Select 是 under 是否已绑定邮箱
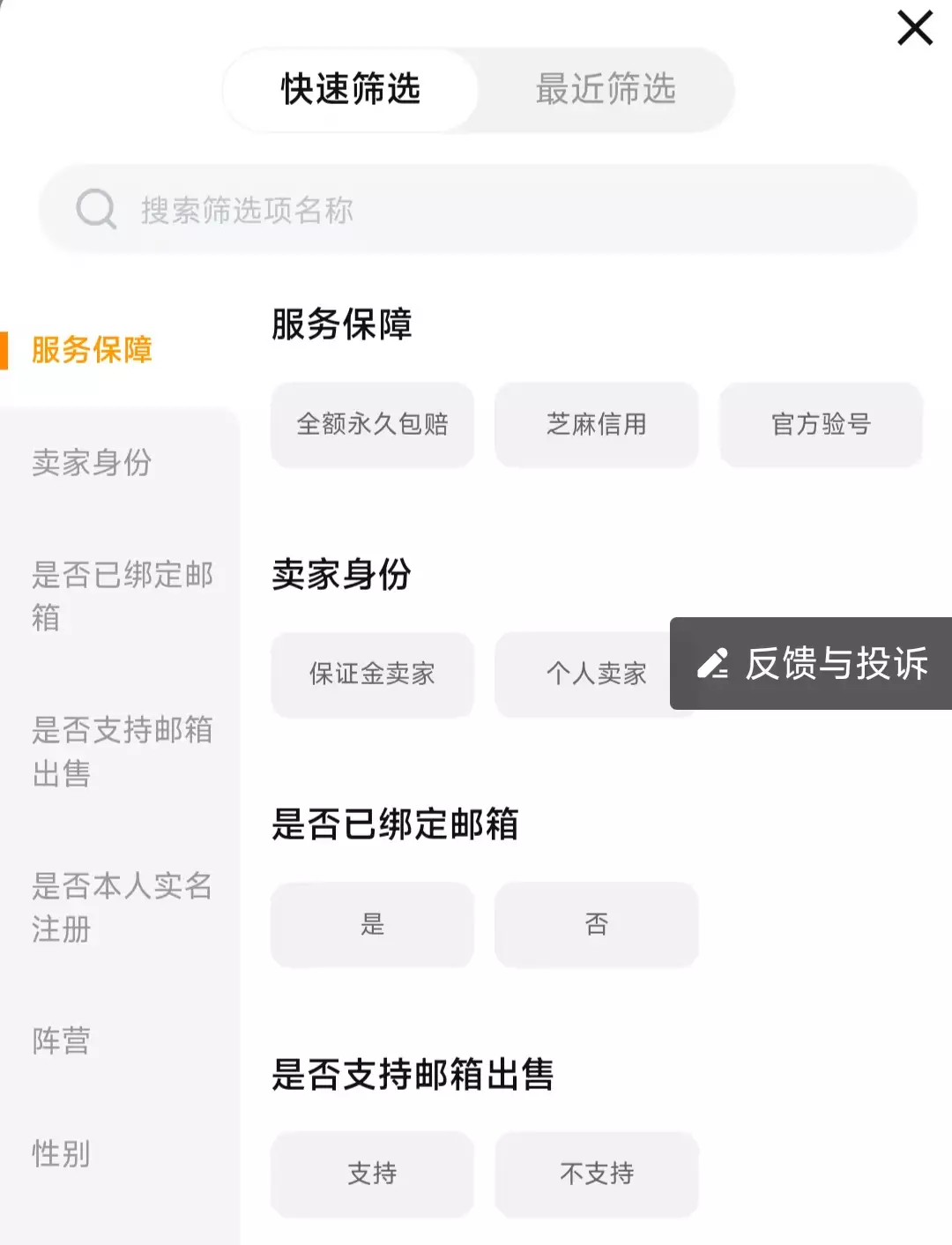The height and width of the screenshot is (1245, 952). coord(372,925)
